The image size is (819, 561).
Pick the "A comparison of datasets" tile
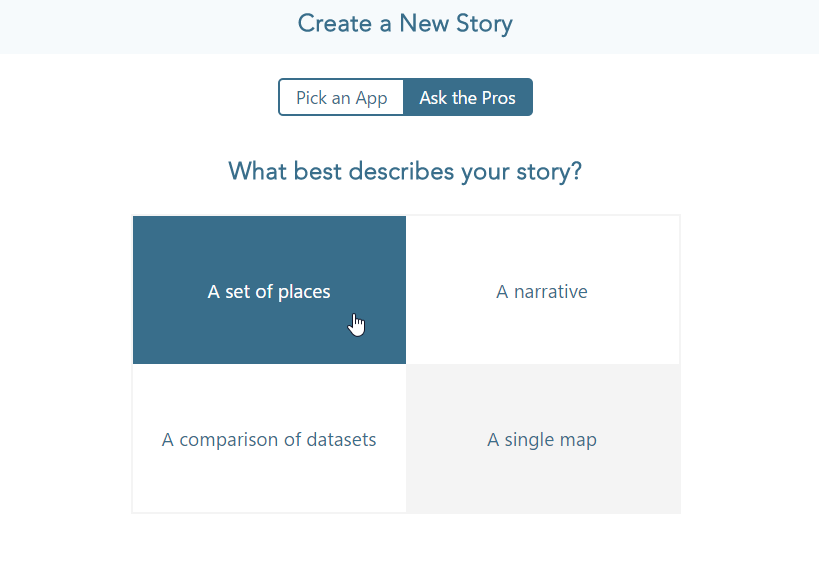[269, 439]
